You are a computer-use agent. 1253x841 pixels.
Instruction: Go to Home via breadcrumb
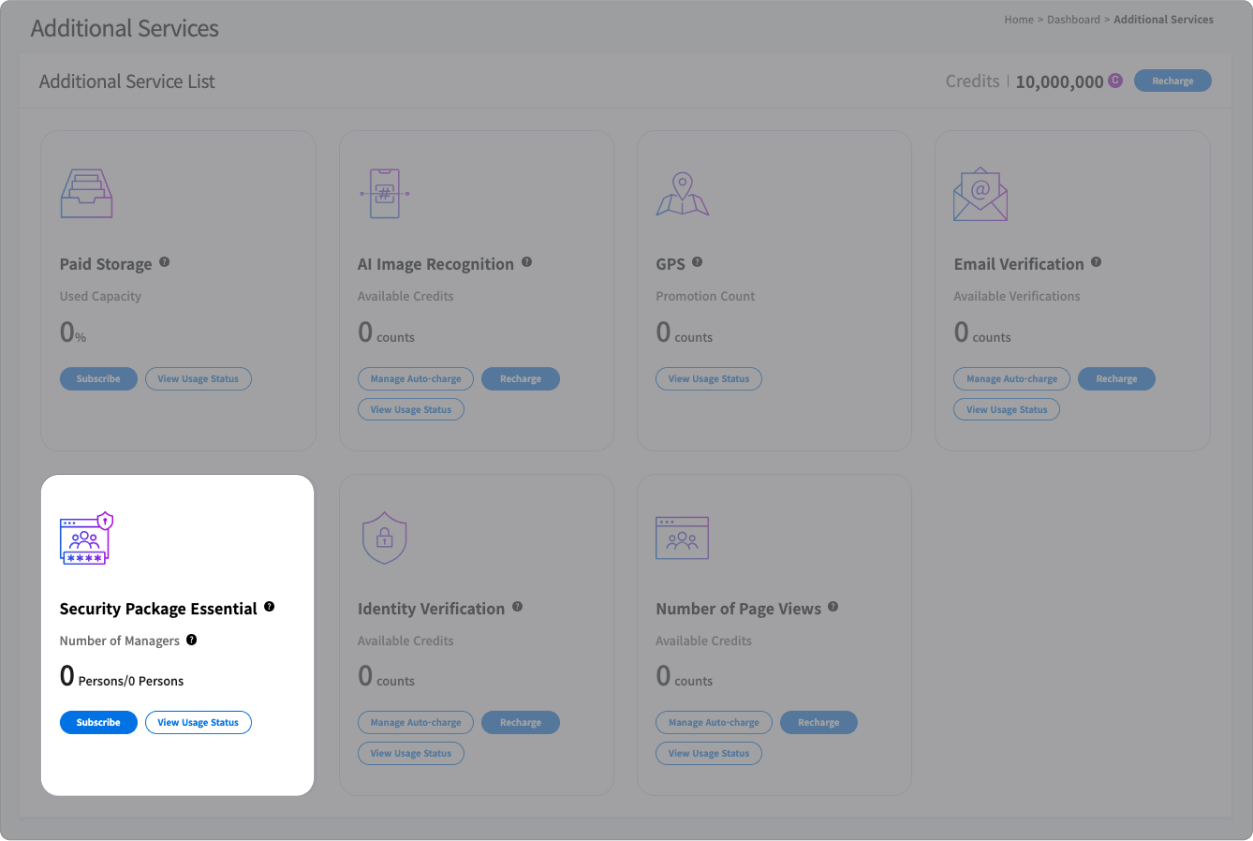(x=1018, y=20)
